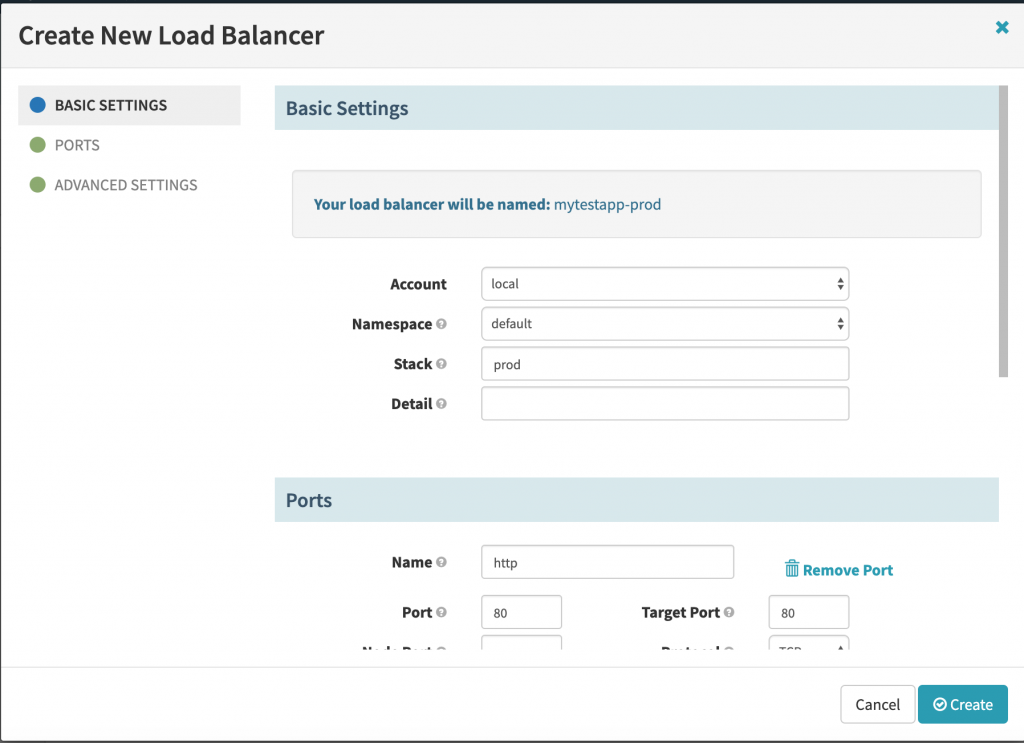
Task: Close the Create New Load Balancer dialog
Action: pyautogui.click(x=1002, y=28)
